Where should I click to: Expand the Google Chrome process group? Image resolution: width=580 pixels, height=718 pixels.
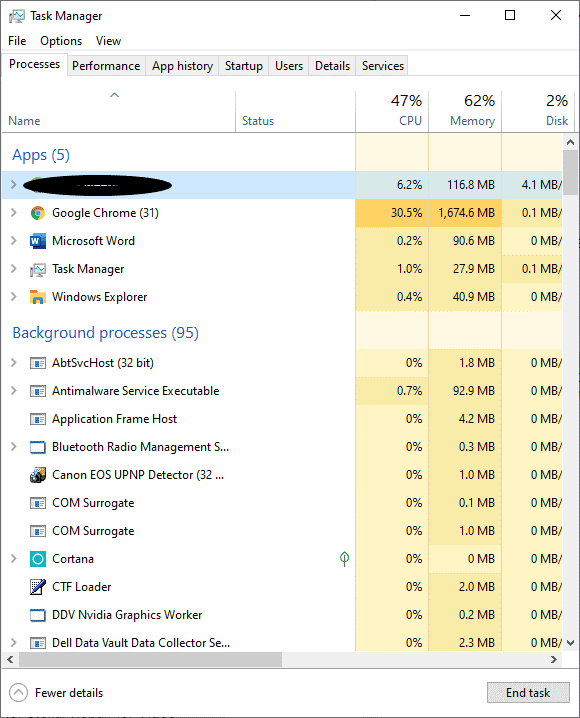click(x=14, y=213)
